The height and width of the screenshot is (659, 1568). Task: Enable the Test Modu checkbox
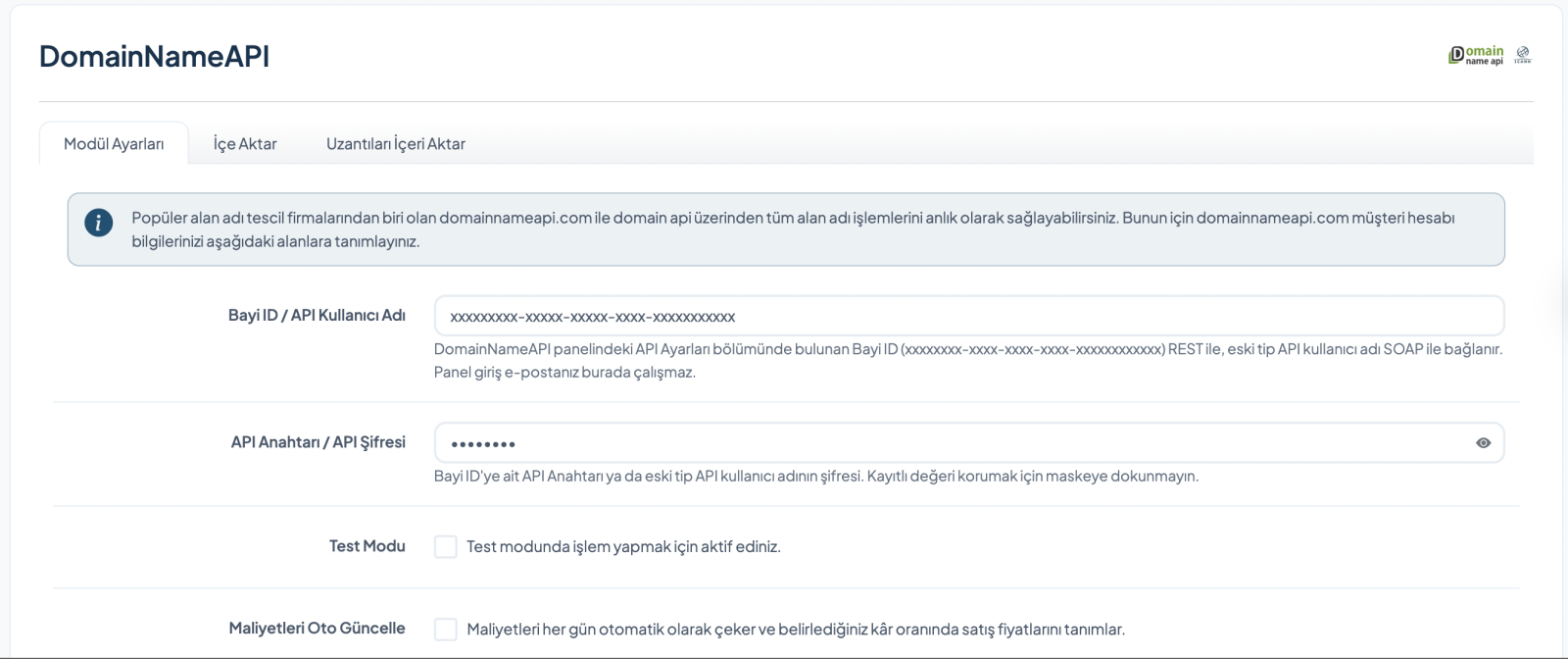(446, 546)
